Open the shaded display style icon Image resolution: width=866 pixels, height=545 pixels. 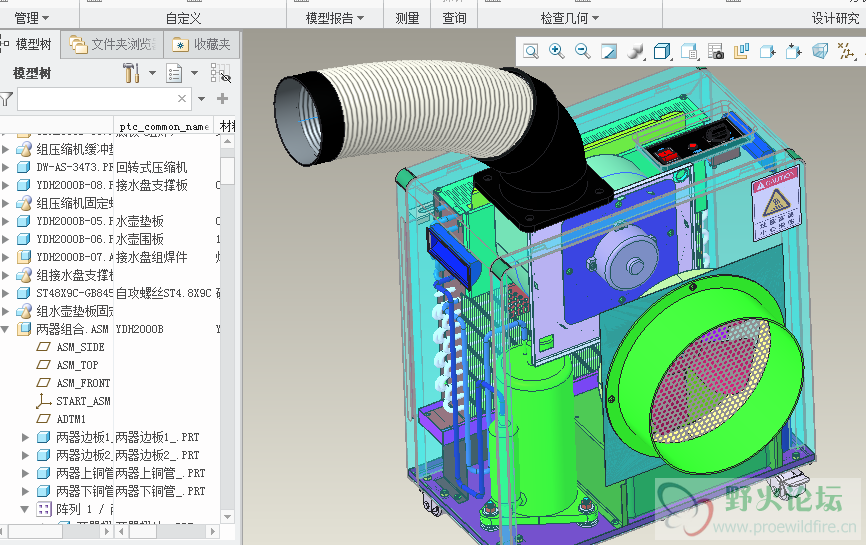tap(636, 51)
